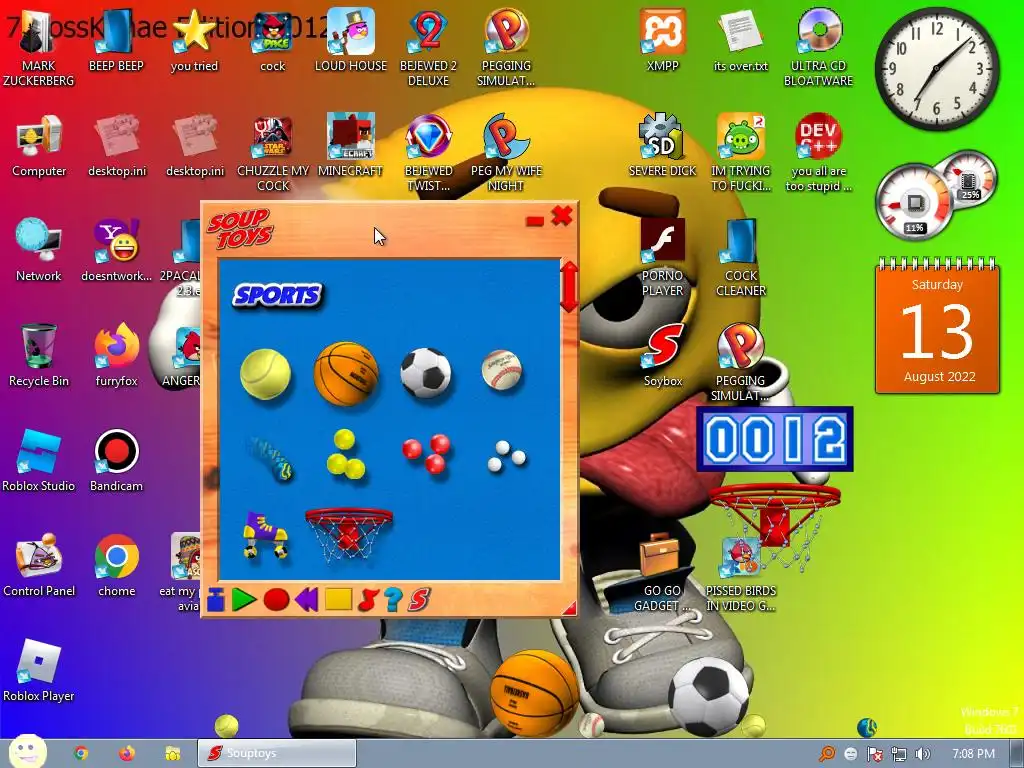This screenshot has width=1024, height=768.
Task: Select the blue striped tennis ball tube
Action: point(269,458)
